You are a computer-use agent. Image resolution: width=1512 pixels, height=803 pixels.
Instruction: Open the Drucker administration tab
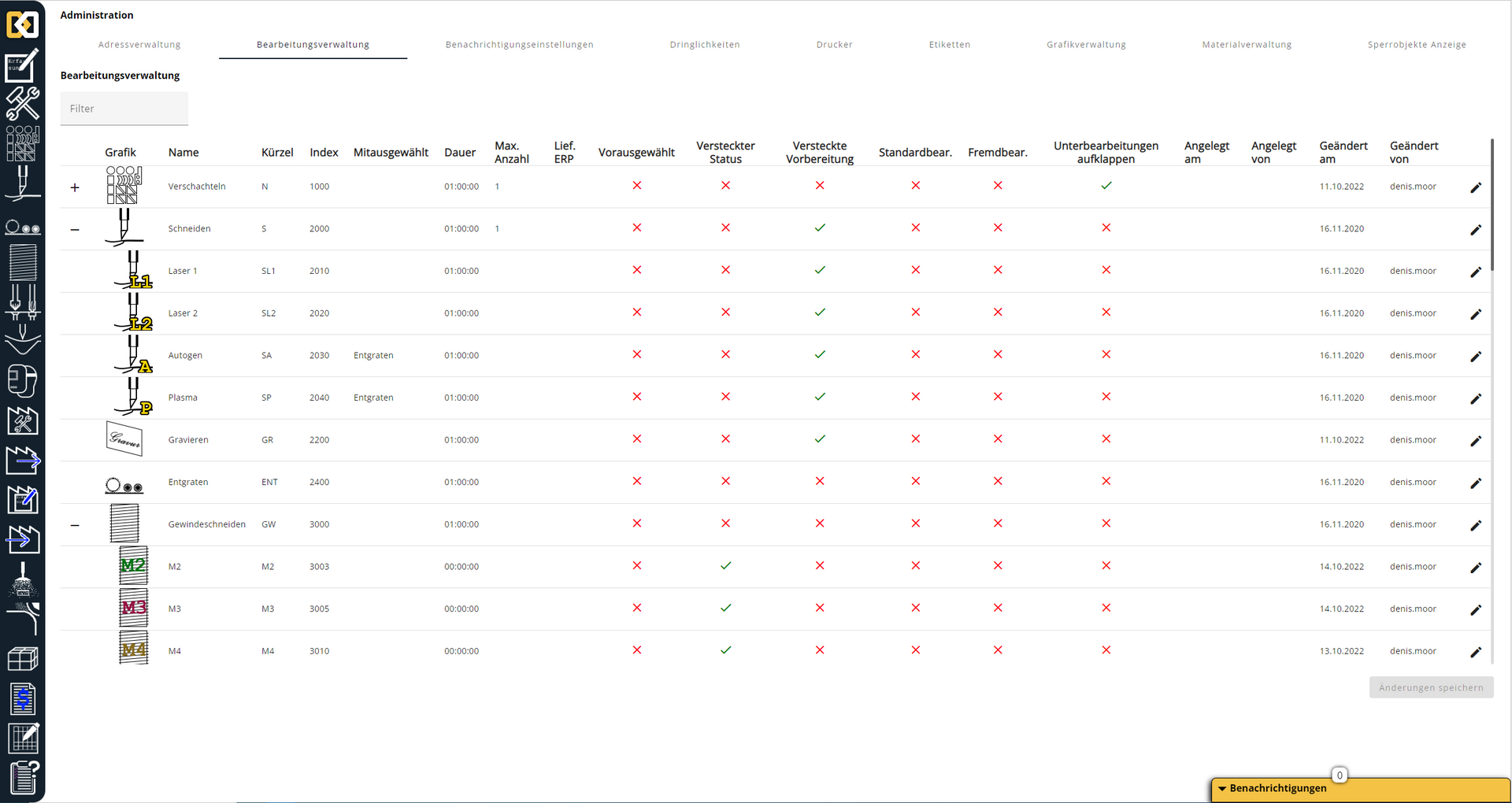(x=834, y=45)
